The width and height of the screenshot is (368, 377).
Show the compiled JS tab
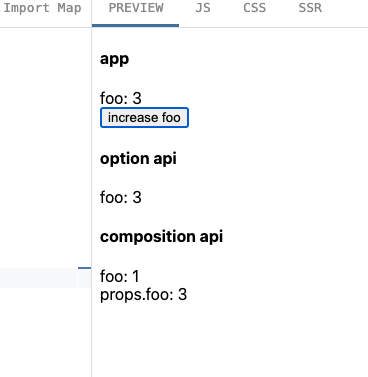coord(203,8)
